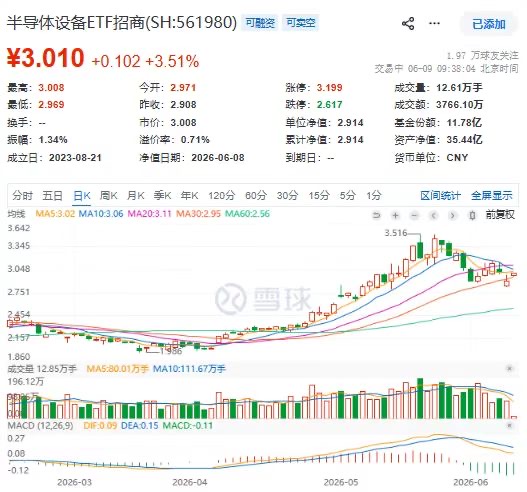Switch to the 1分 interval tab
527x492 pixels.
coord(374,195)
